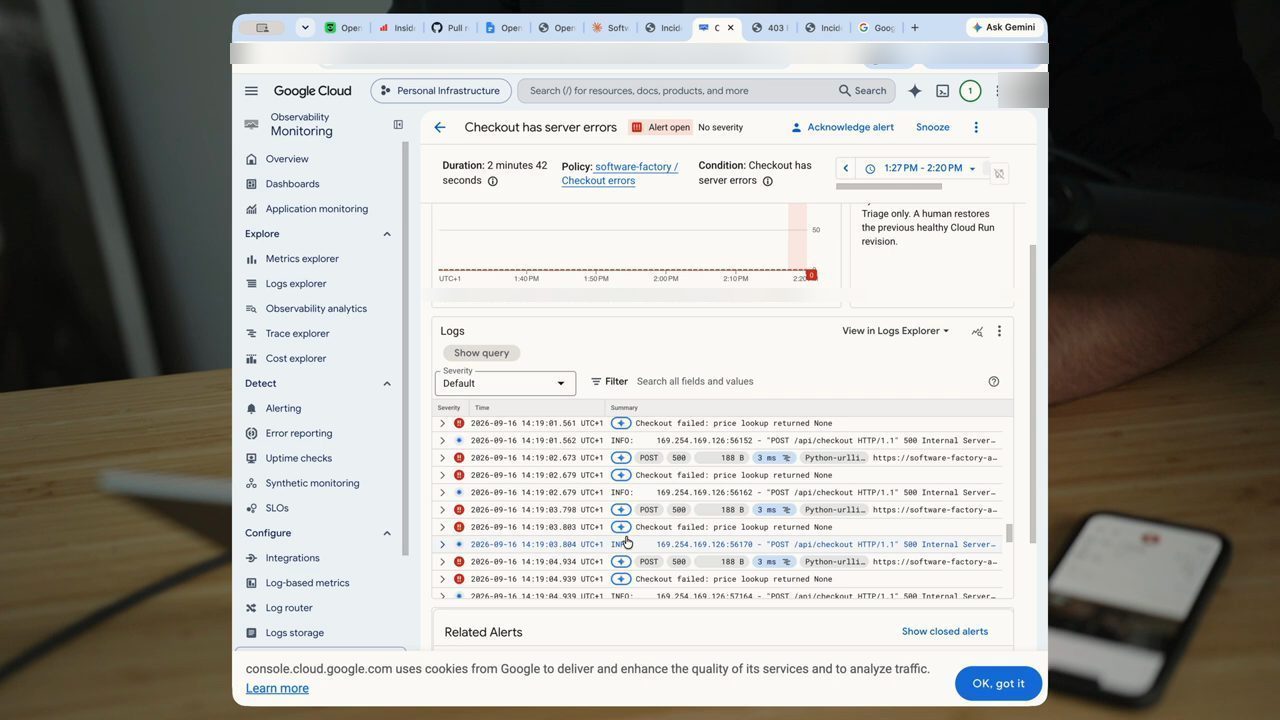Image resolution: width=1280 pixels, height=720 pixels.
Task: Toggle the Monitoring sidebar pin icon
Action: pyautogui.click(x=398, y=125)
